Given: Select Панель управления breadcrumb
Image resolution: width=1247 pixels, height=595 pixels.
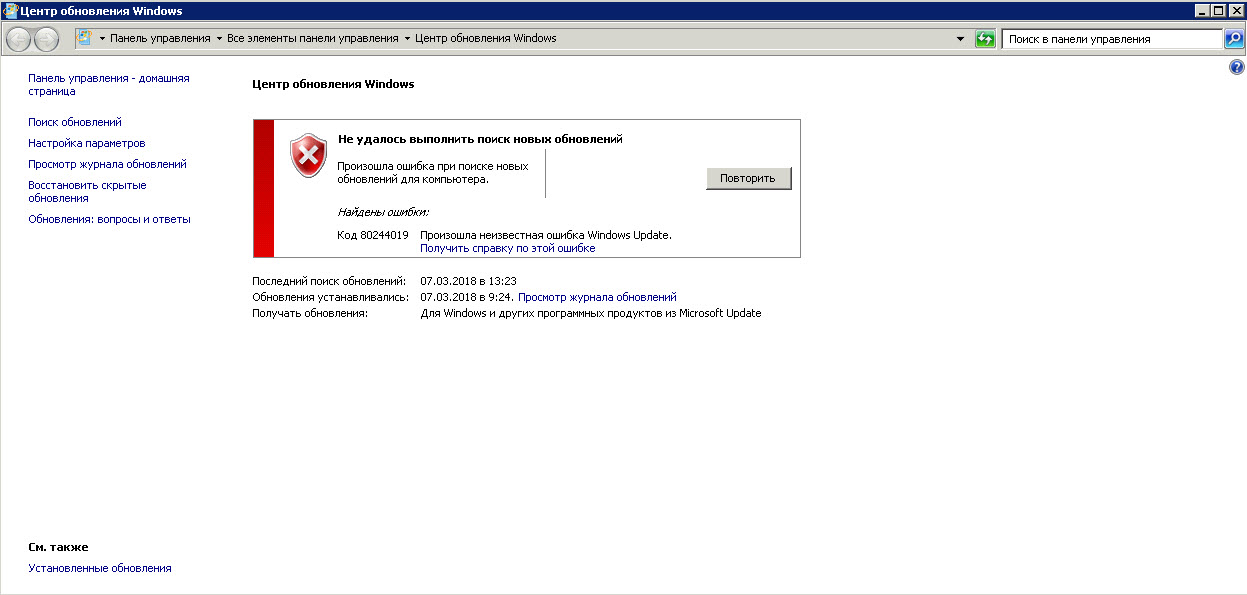Looking at the screenshot, I should tap(160, 39).
